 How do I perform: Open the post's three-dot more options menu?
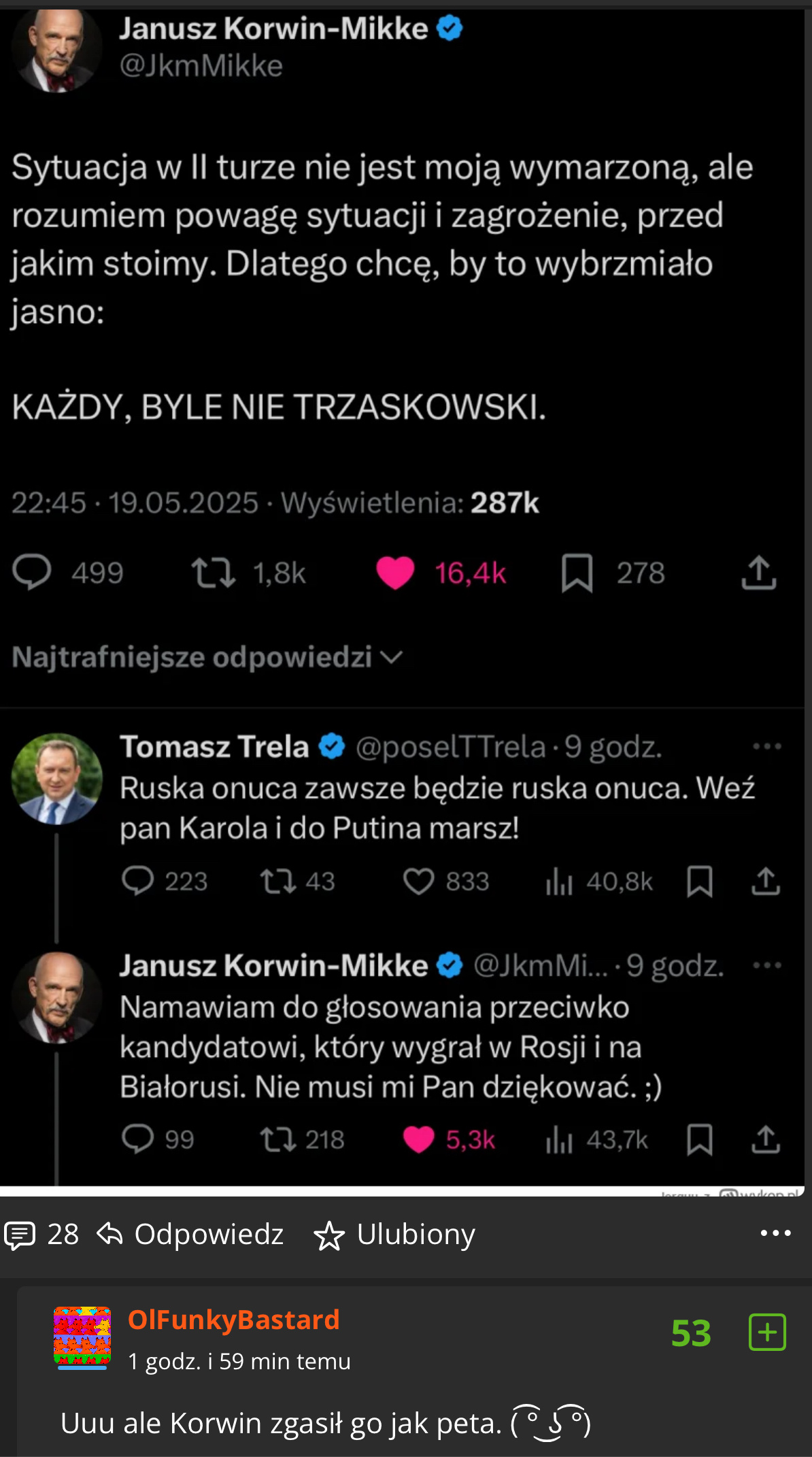tap(775, 1233)
